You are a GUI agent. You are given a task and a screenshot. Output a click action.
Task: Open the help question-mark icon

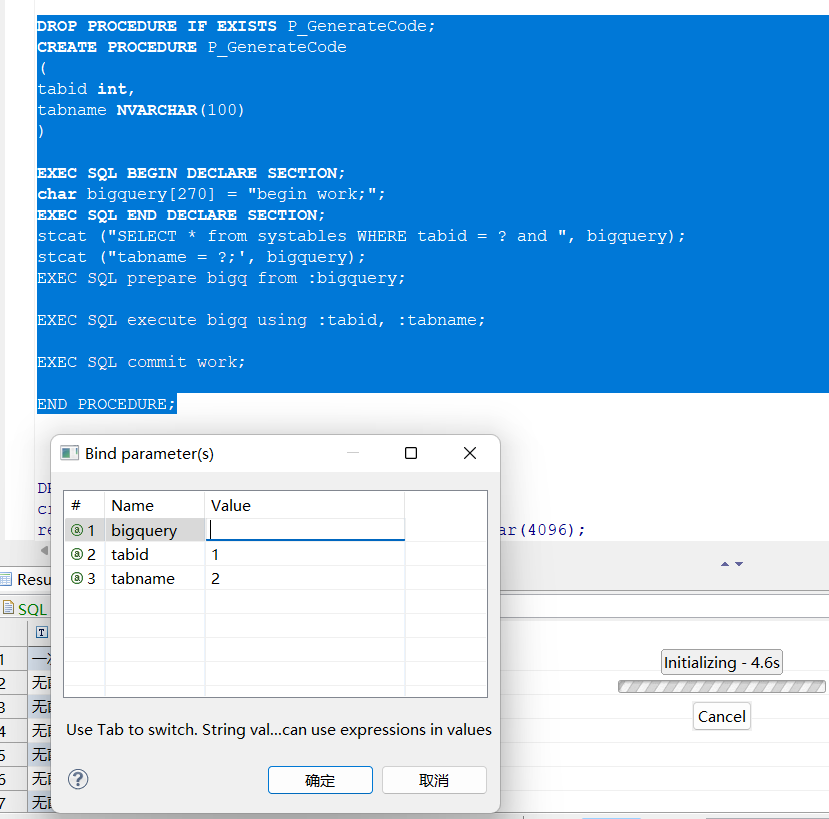[x=78, y=779]
